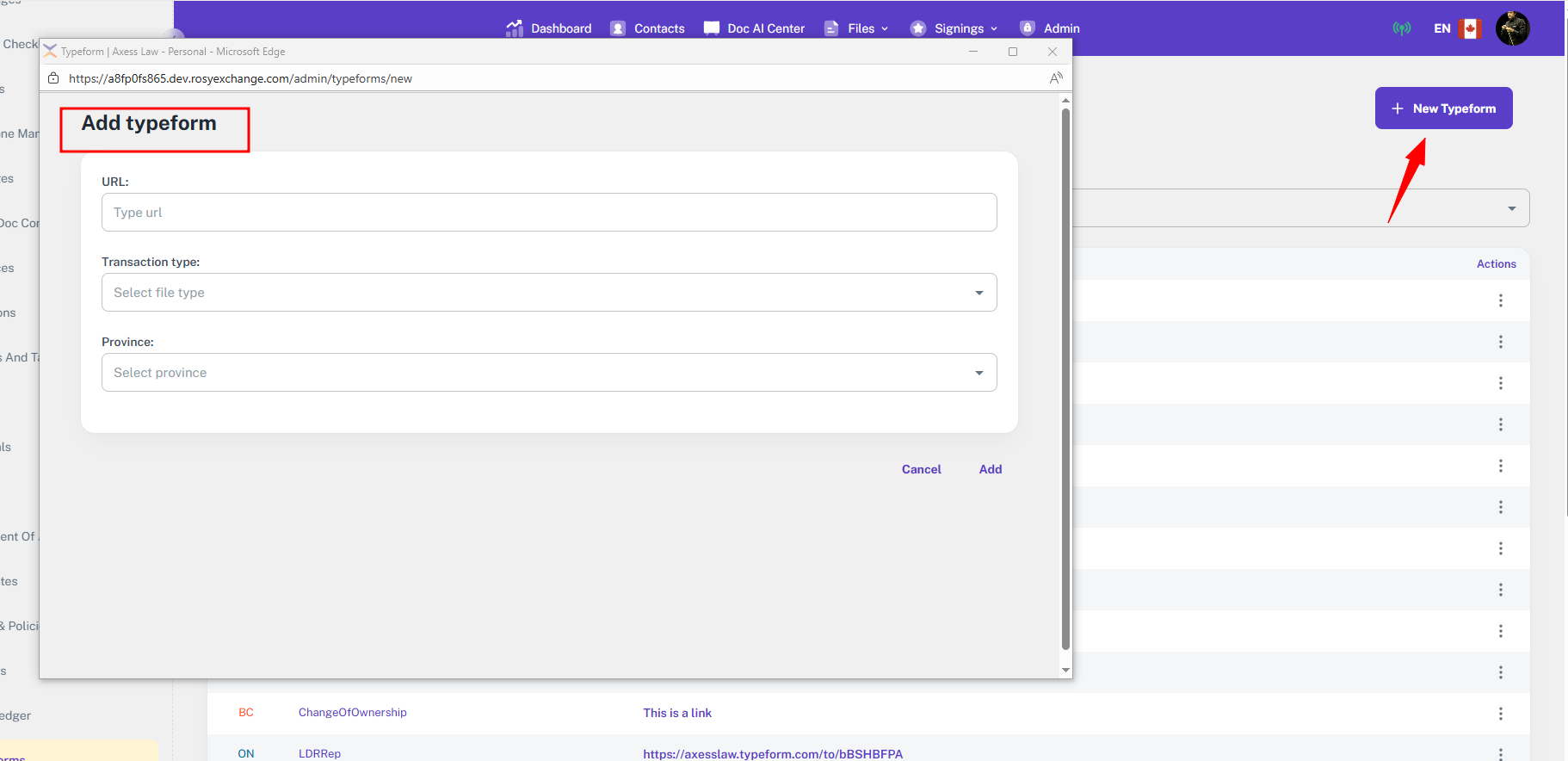Click the Doc AI Center monitor icon
1568x761 pixels.
pyautogui.click(x=712, y=28)
